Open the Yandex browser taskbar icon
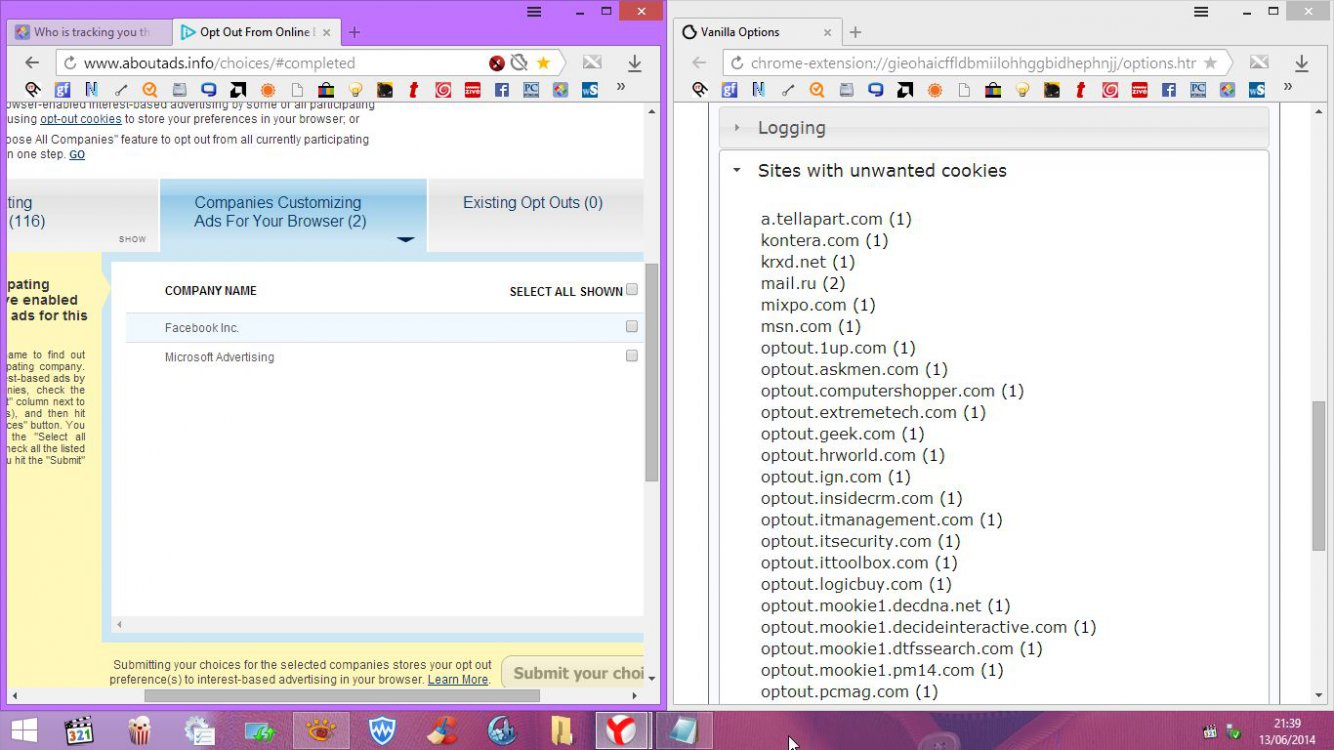The image size is (1334, 750). click(621, 731)
